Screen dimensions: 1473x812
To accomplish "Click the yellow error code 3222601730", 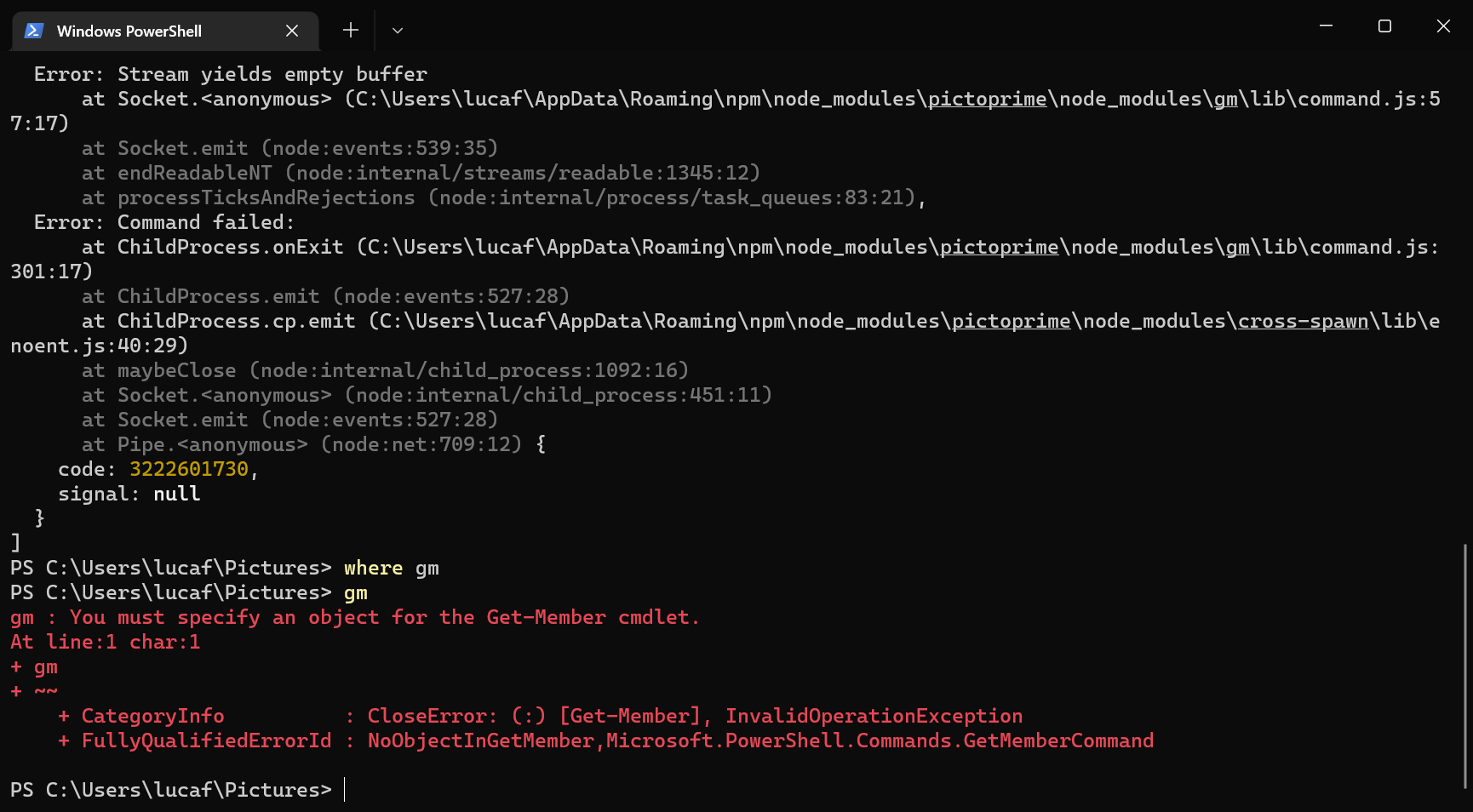I will click(x=188, y=469).
